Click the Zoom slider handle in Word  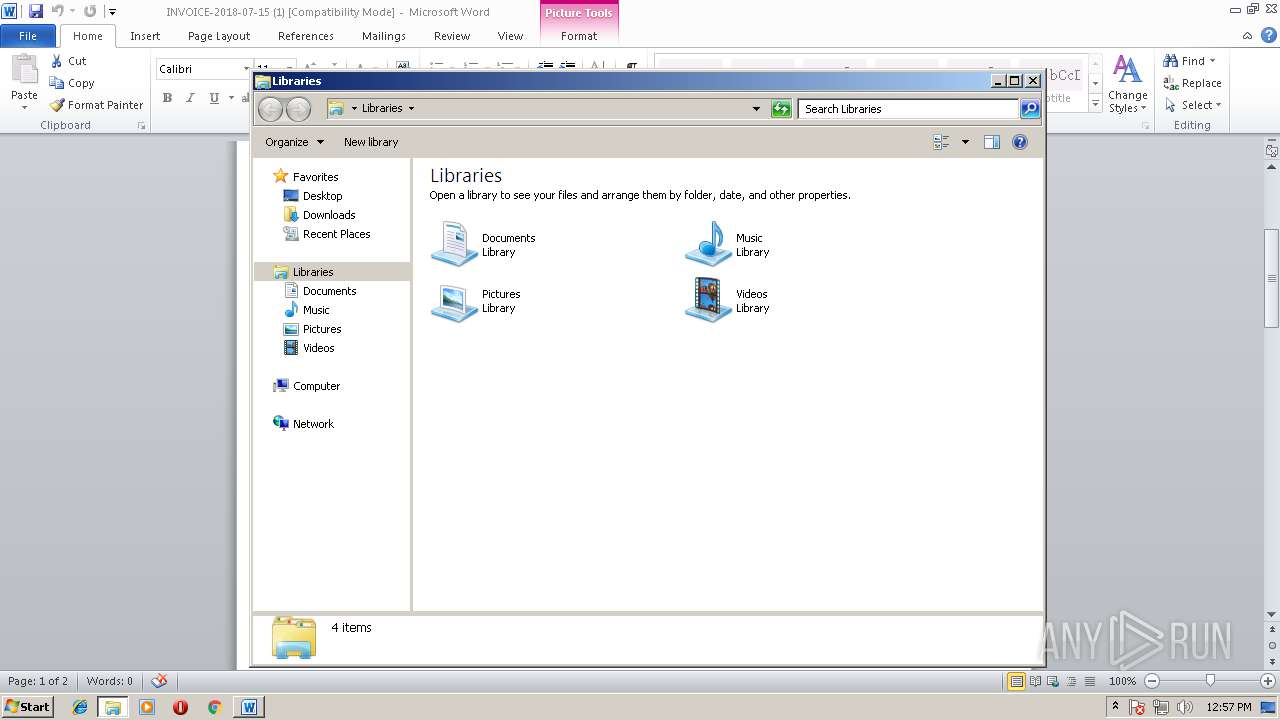point(1210,681)
